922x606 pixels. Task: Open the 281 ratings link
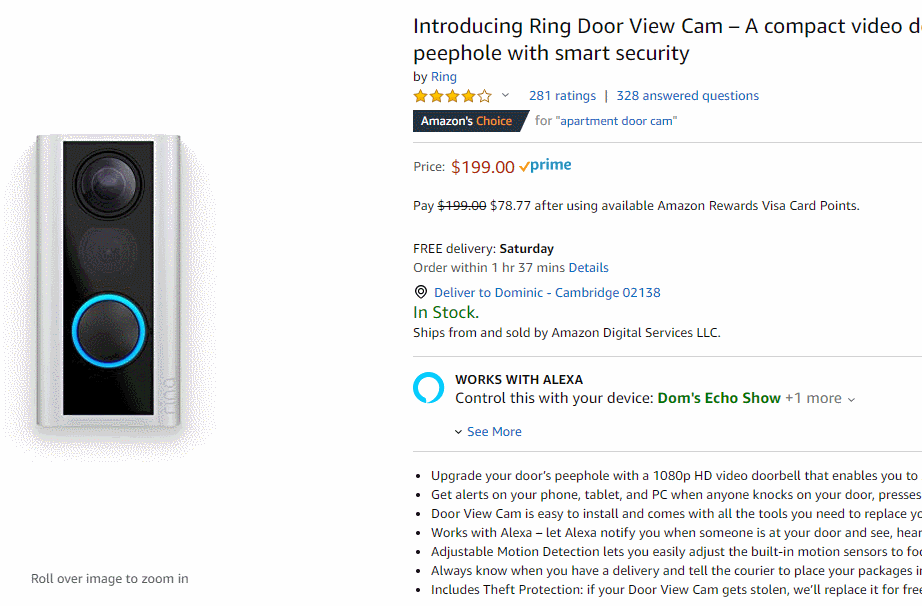tap(562, 96)
